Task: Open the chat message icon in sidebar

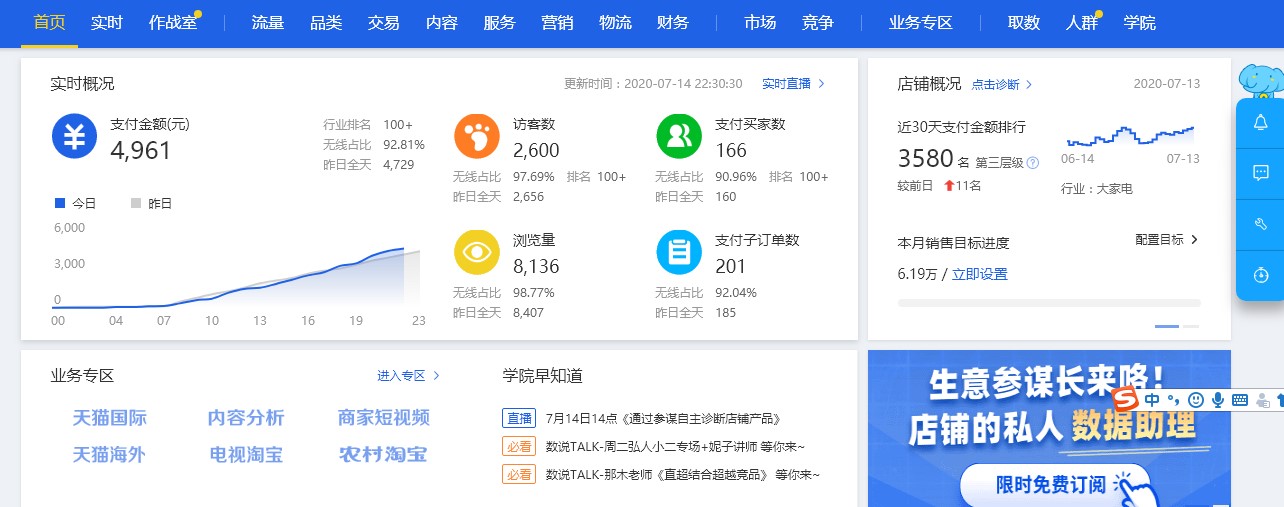Action: [1260, 172]
